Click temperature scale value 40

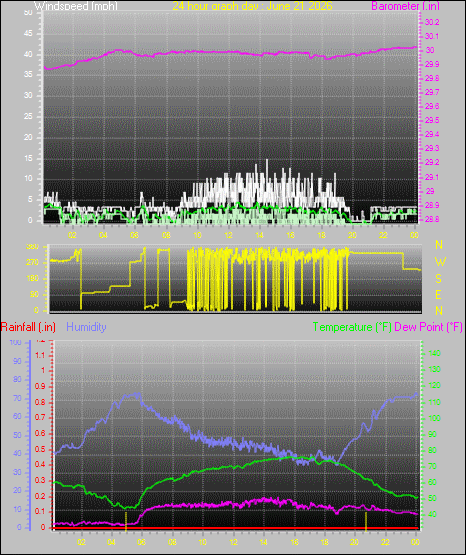(x=432, y=514)
